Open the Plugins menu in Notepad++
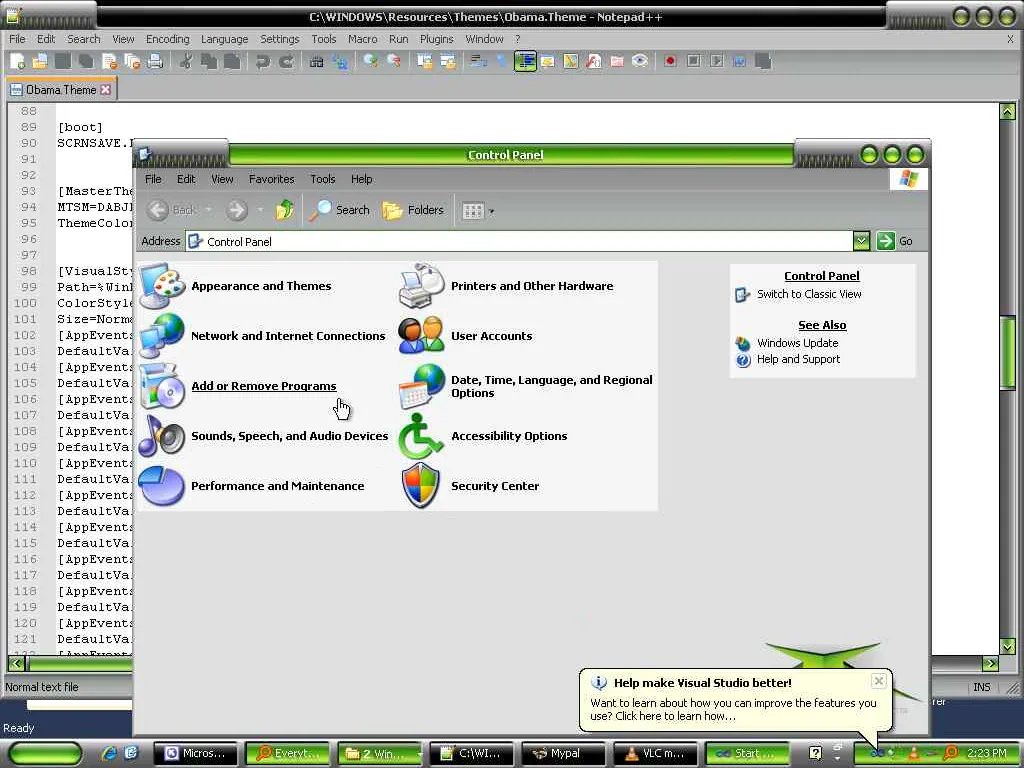 pyautogui.click(x=436, y=39)
